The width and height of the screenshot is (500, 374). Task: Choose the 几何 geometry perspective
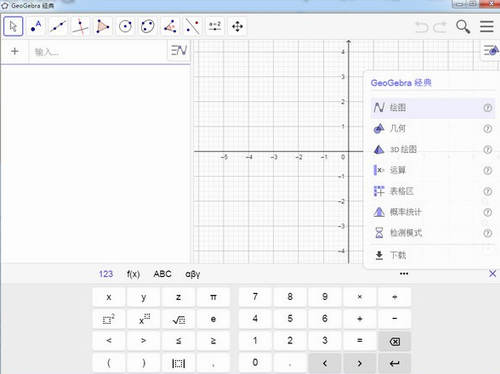pos(433,129)
